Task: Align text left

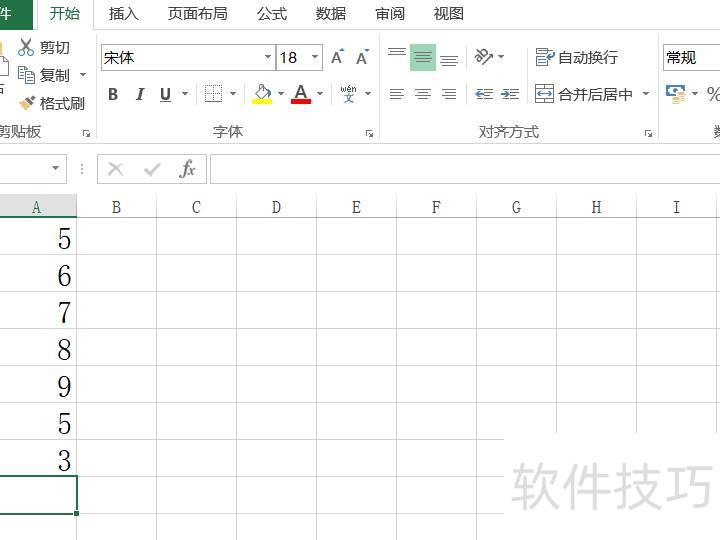Action: (397, 94)
